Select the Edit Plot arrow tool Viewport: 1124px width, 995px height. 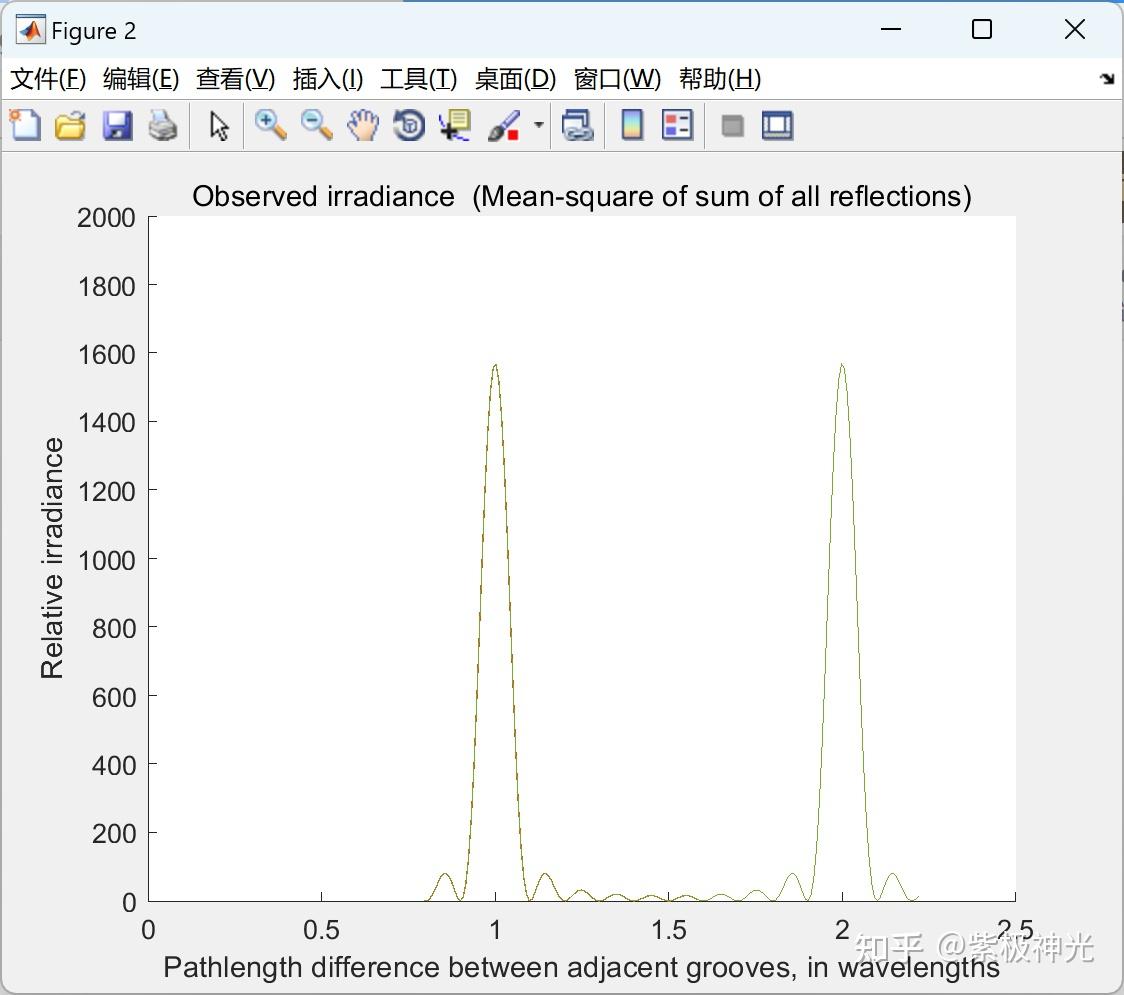pyautogui.click(x=219, y=126)
